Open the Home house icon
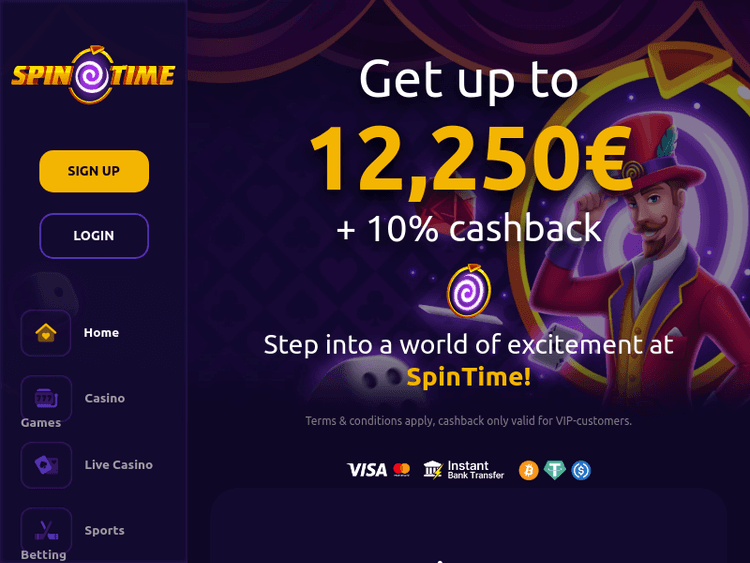This screenshot has height=563, width=750. [x=46, y=333]
